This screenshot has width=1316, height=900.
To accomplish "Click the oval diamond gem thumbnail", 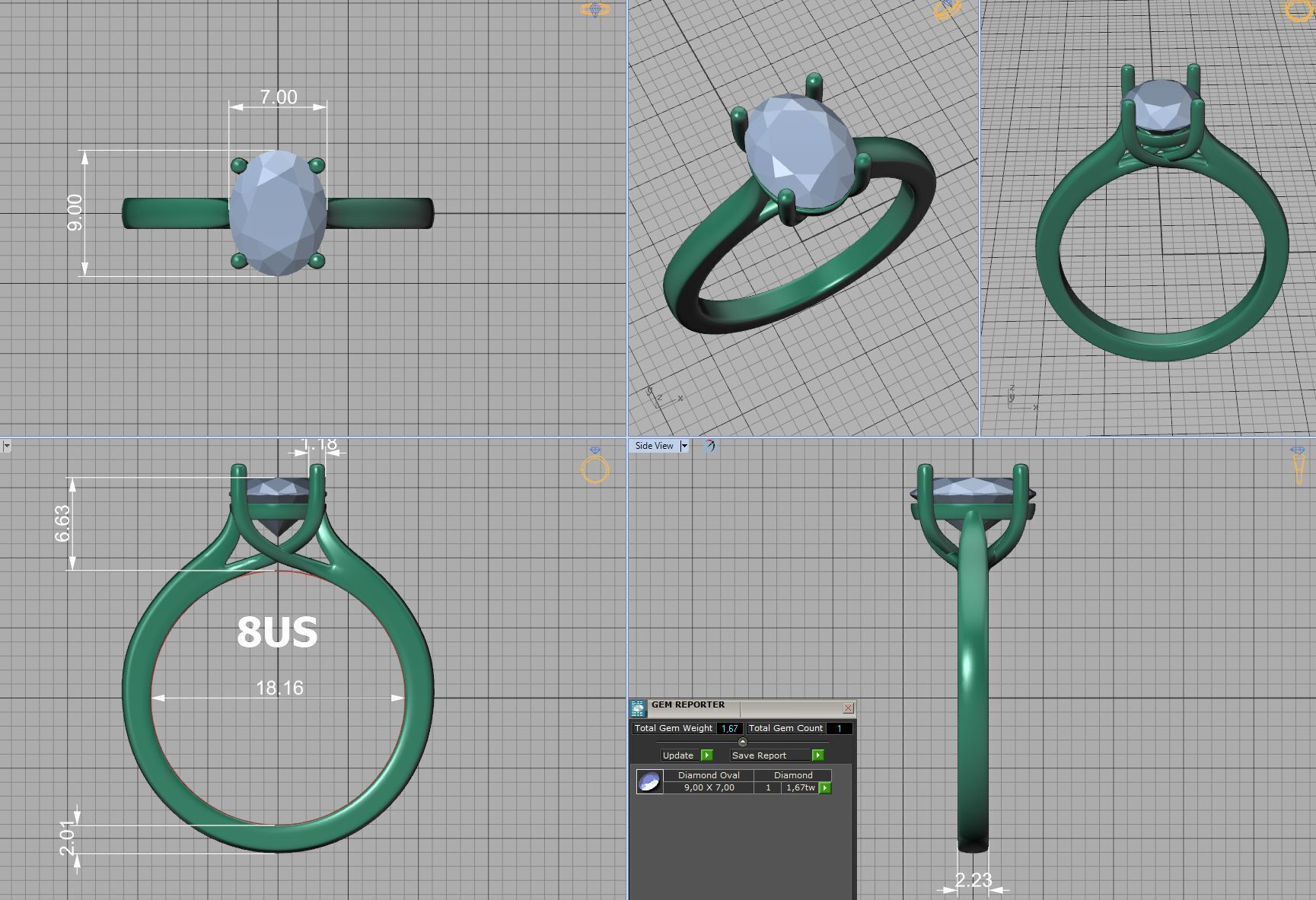I will (x=649, y=781).
